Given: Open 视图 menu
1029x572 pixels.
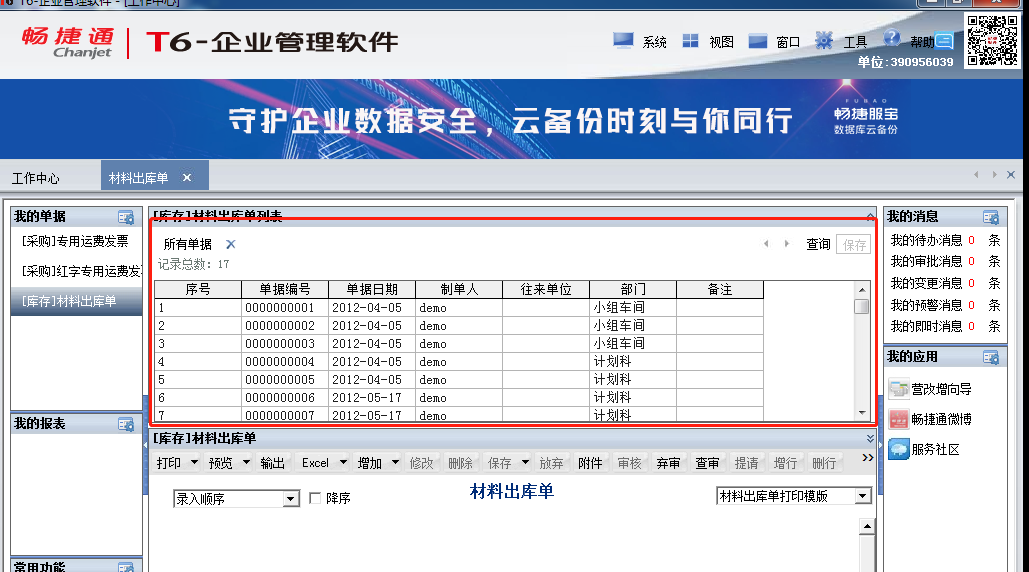Looking at the screenshot, I should point(721,42).
